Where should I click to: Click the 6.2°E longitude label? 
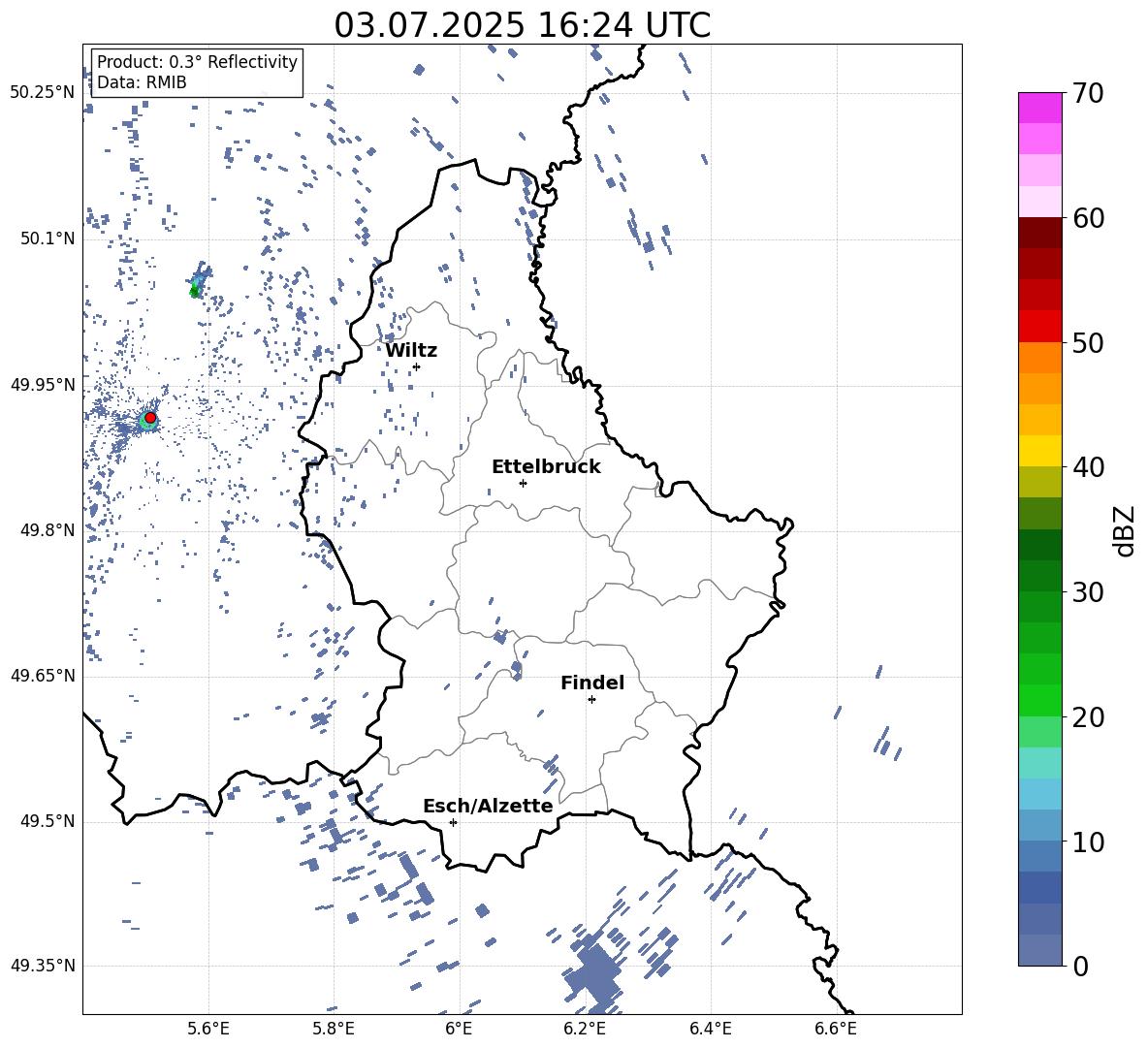585,1029
